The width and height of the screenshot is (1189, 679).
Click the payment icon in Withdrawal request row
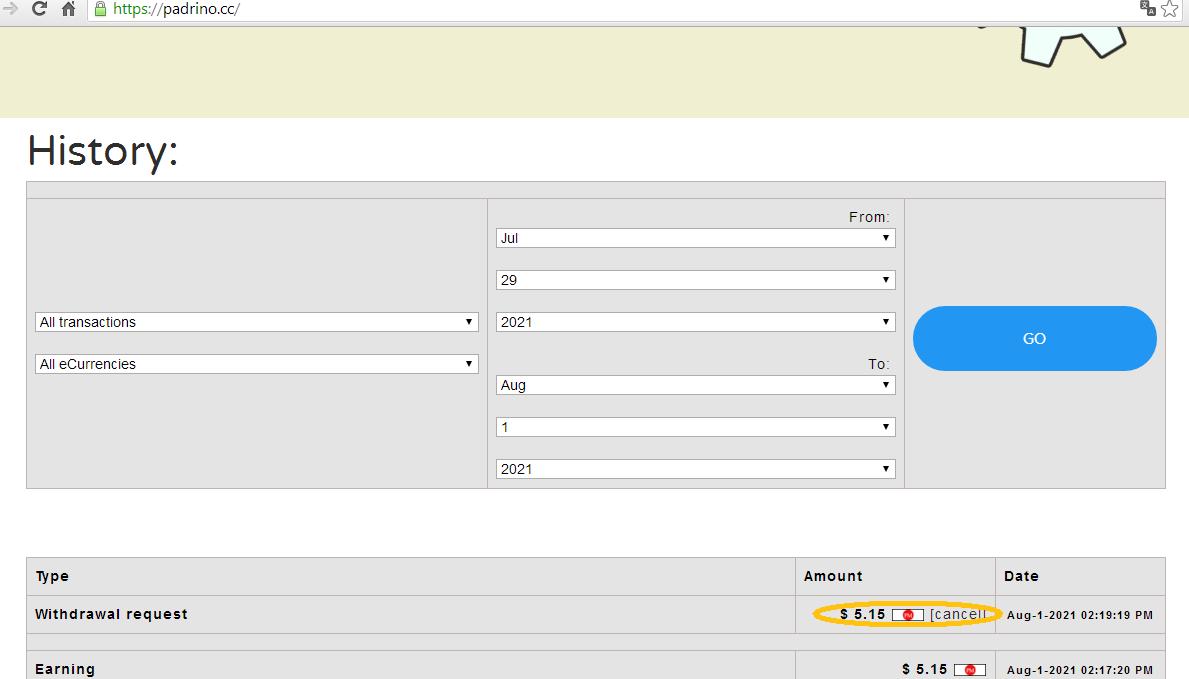pyautogui.click(x=908, y=615)
